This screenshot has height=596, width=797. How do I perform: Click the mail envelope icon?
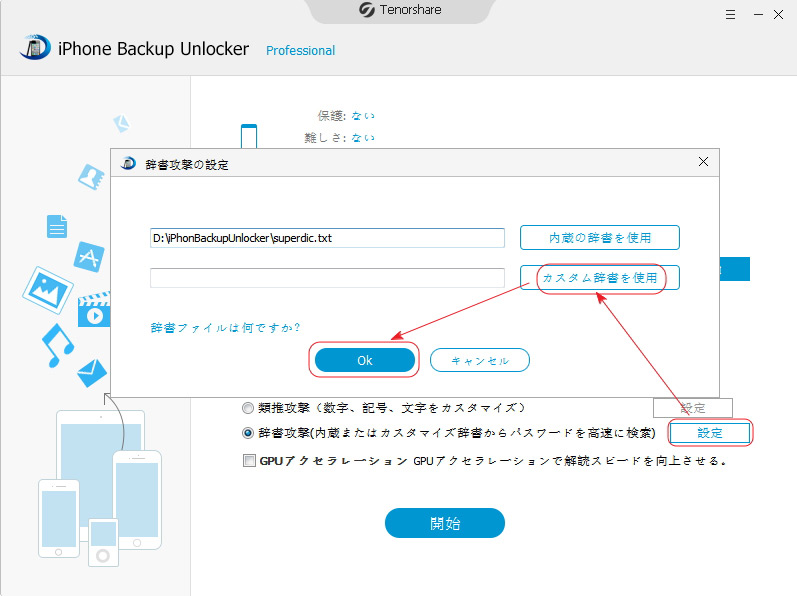point(92,373)
